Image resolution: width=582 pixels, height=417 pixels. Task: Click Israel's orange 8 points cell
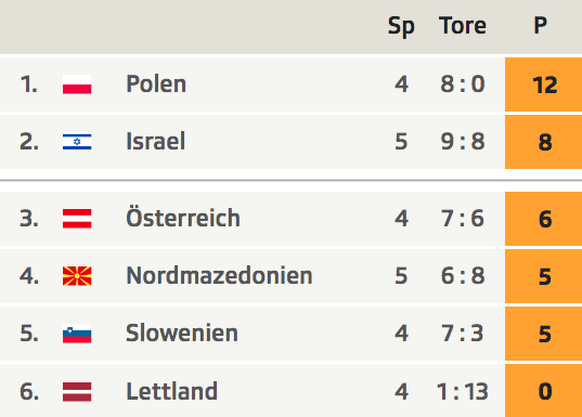[543, 142]
